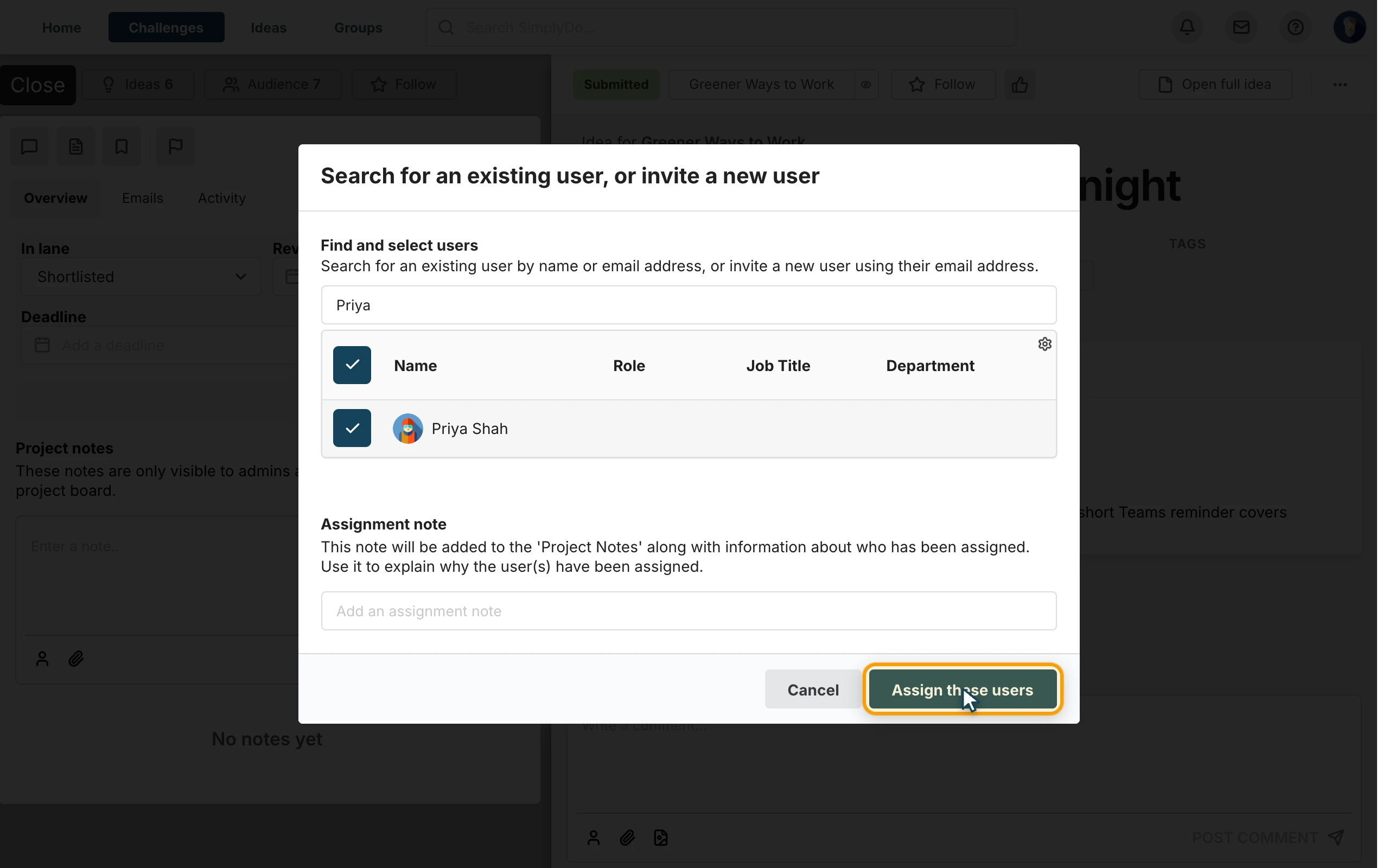Click the Cancel button in dialog
This screenshot has height=868, width=1389.
click(813, 690)
